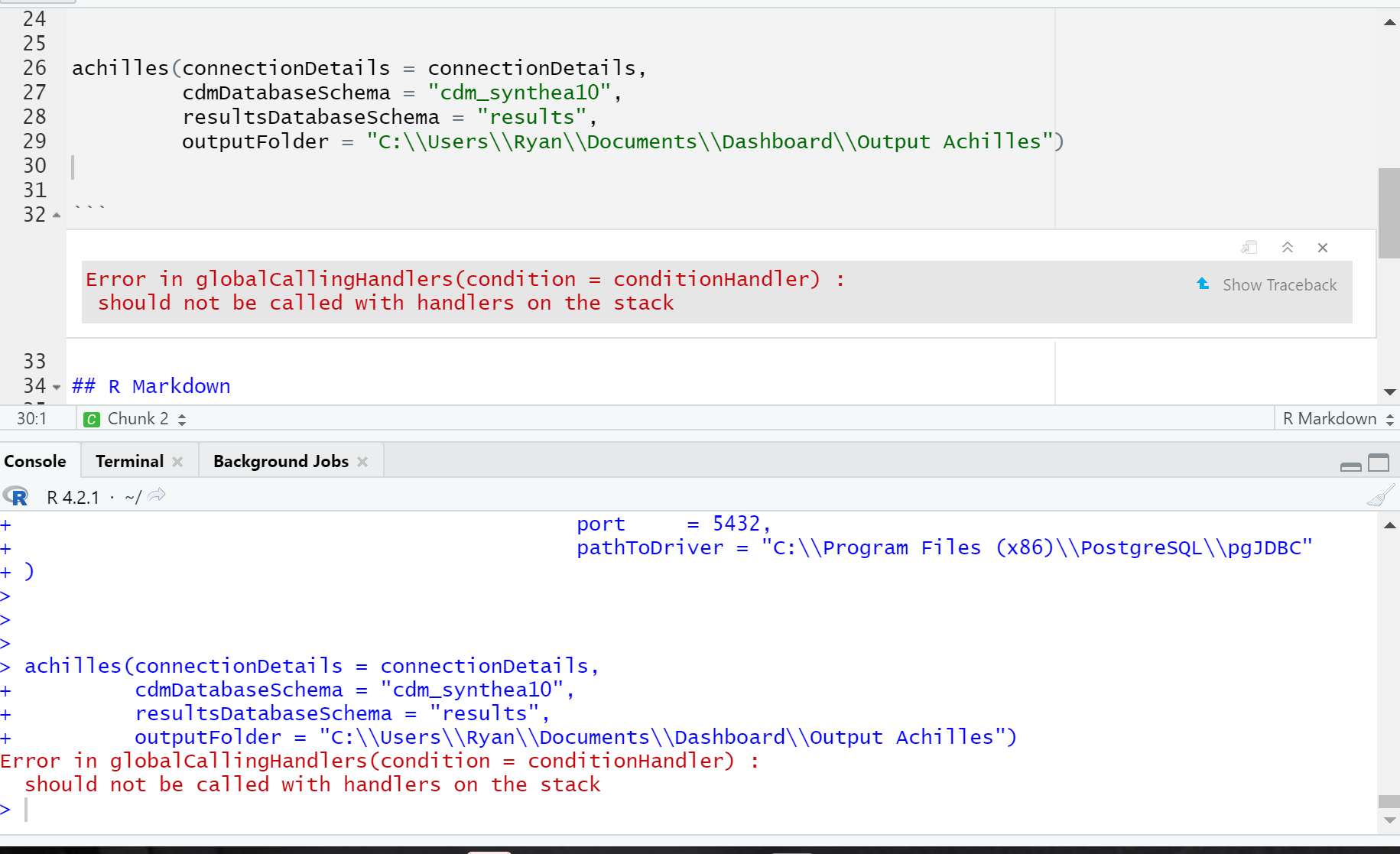Clear Chunk 2 output with the X icon

(x=1323, y=247)
